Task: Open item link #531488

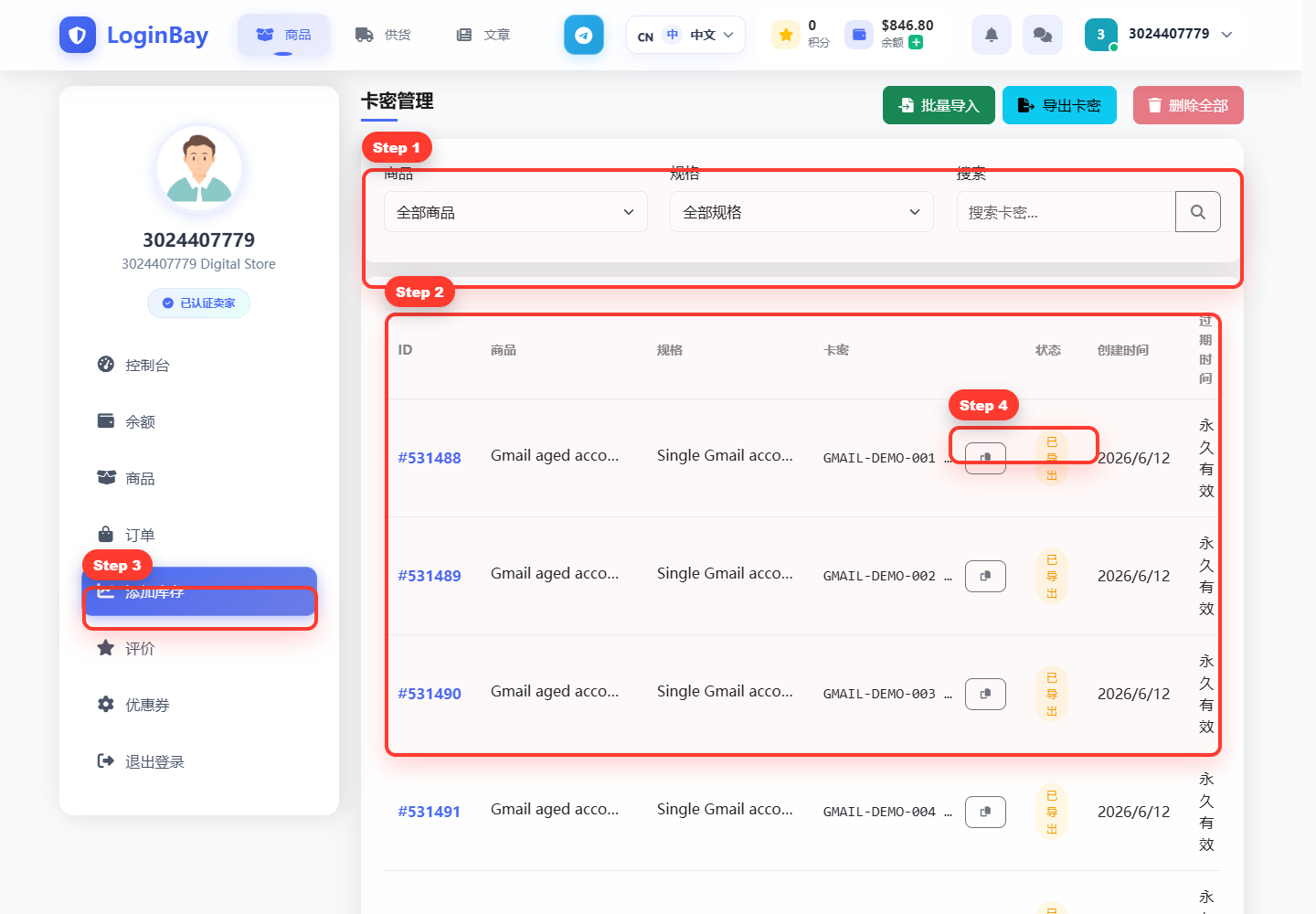Action: coord(430,458)
